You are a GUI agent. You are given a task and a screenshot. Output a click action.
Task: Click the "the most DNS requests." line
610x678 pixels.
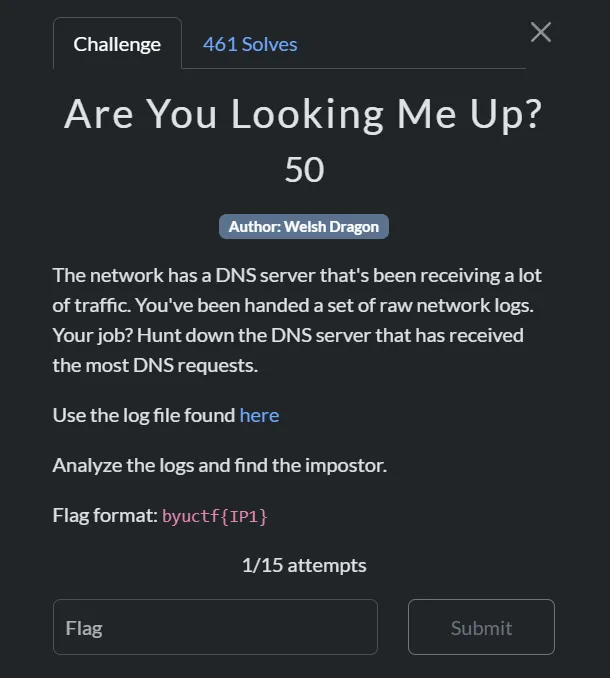[155, 365]
